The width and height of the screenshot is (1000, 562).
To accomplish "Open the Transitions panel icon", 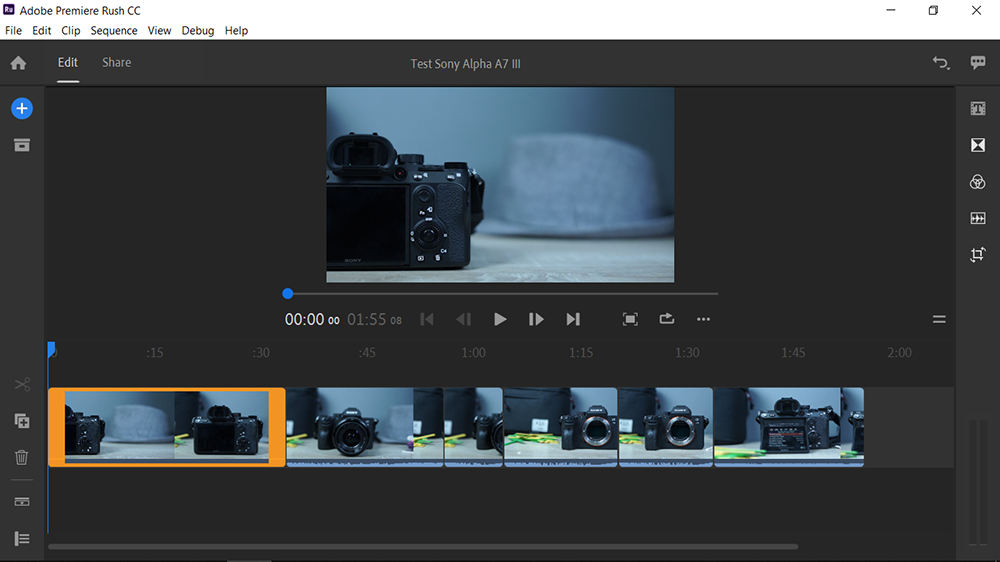I will coord(978,145).
